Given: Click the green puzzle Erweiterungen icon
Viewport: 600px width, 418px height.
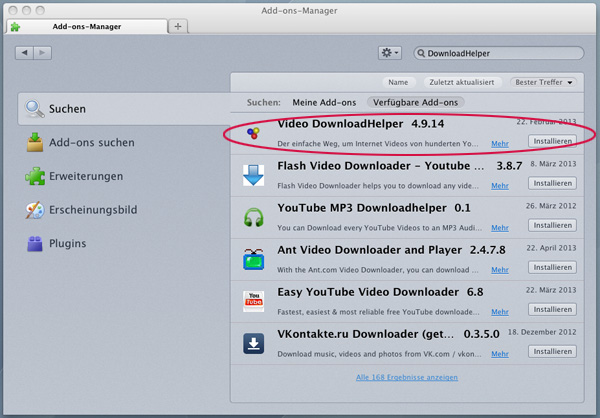Looking at the screenshot, I should click(35, 176).
